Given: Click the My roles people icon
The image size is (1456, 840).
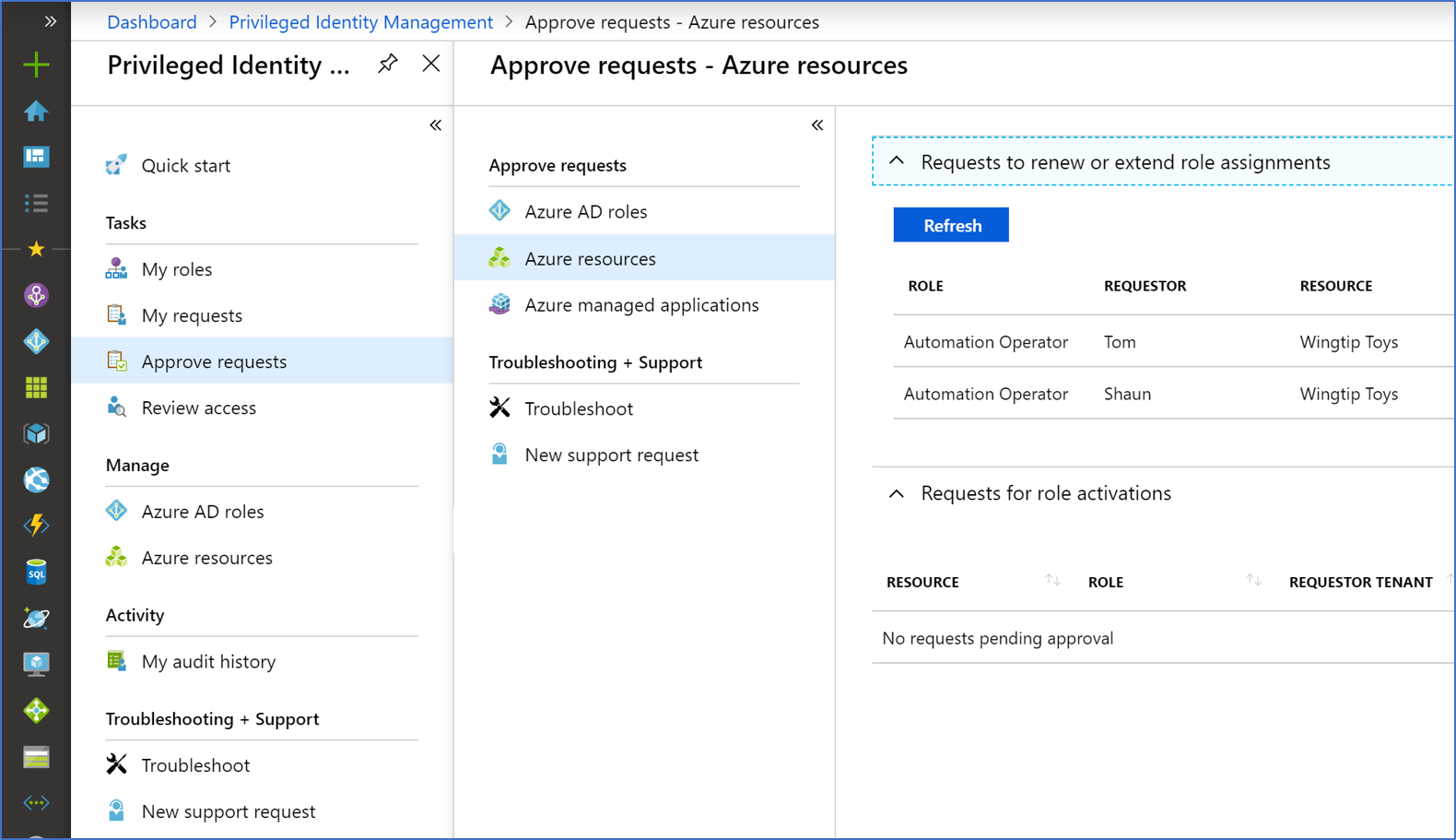Looking at the screenshot, I should tap(116, 268).
